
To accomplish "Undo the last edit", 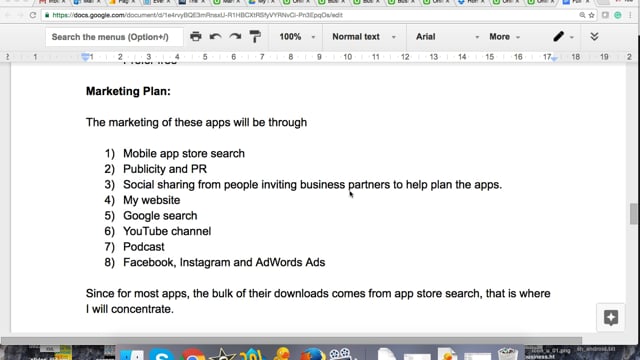I will [216, 37].
